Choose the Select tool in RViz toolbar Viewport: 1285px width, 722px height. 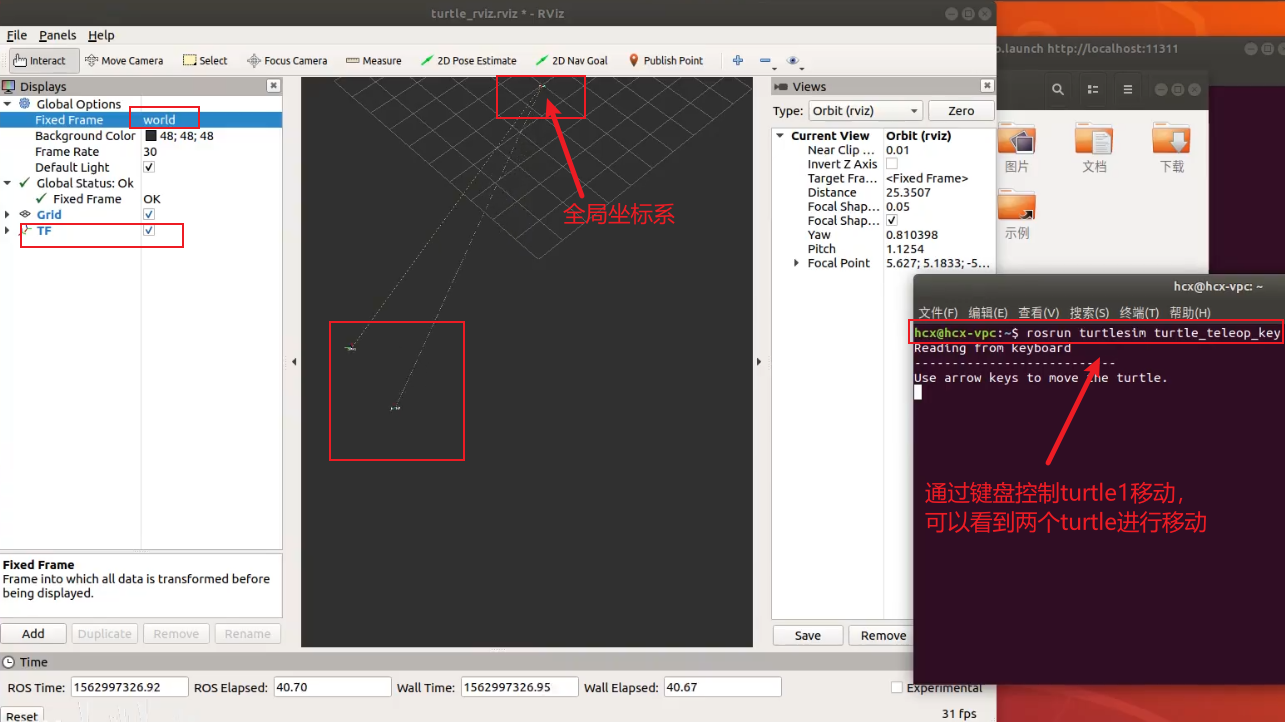[x=205, y=60]
